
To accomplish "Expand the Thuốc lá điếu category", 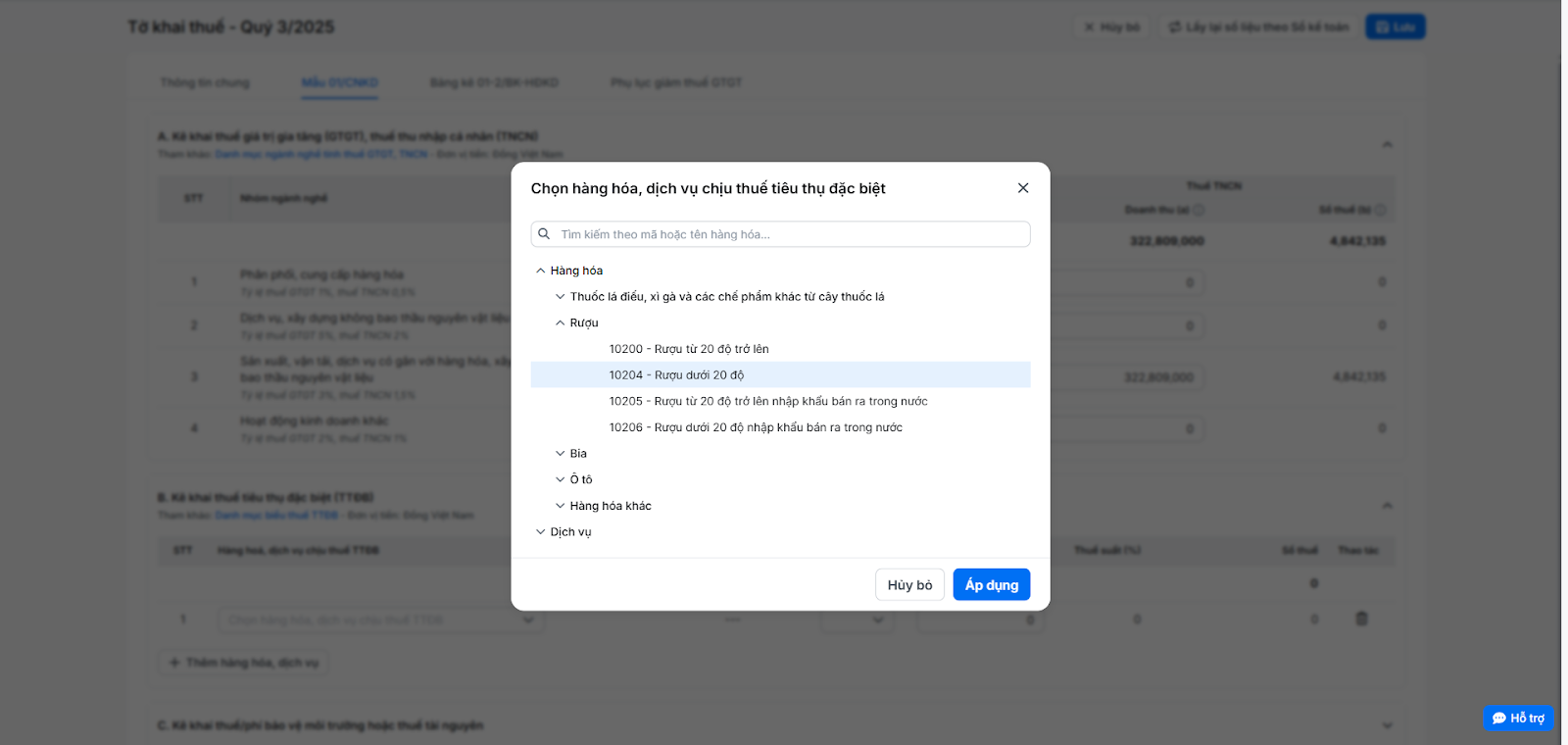I will tap(560, 297).
